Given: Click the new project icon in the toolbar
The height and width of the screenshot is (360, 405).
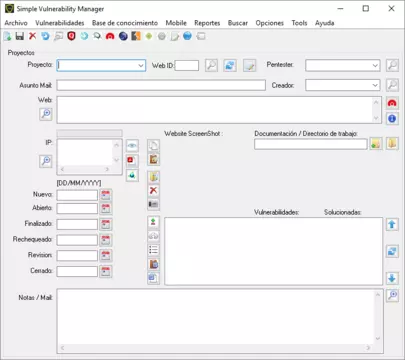Looking at the screenshot, I should click(7, 36).
